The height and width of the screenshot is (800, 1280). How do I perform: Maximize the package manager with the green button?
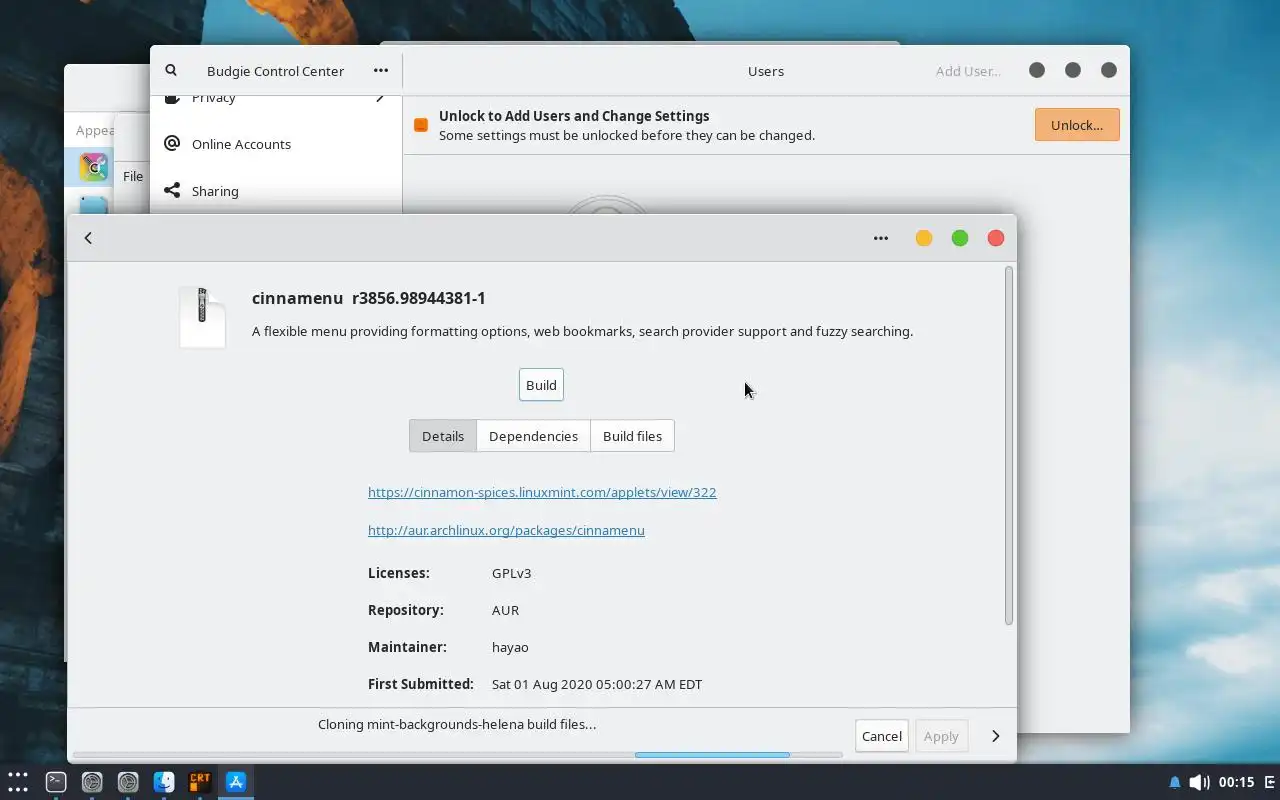960,238
